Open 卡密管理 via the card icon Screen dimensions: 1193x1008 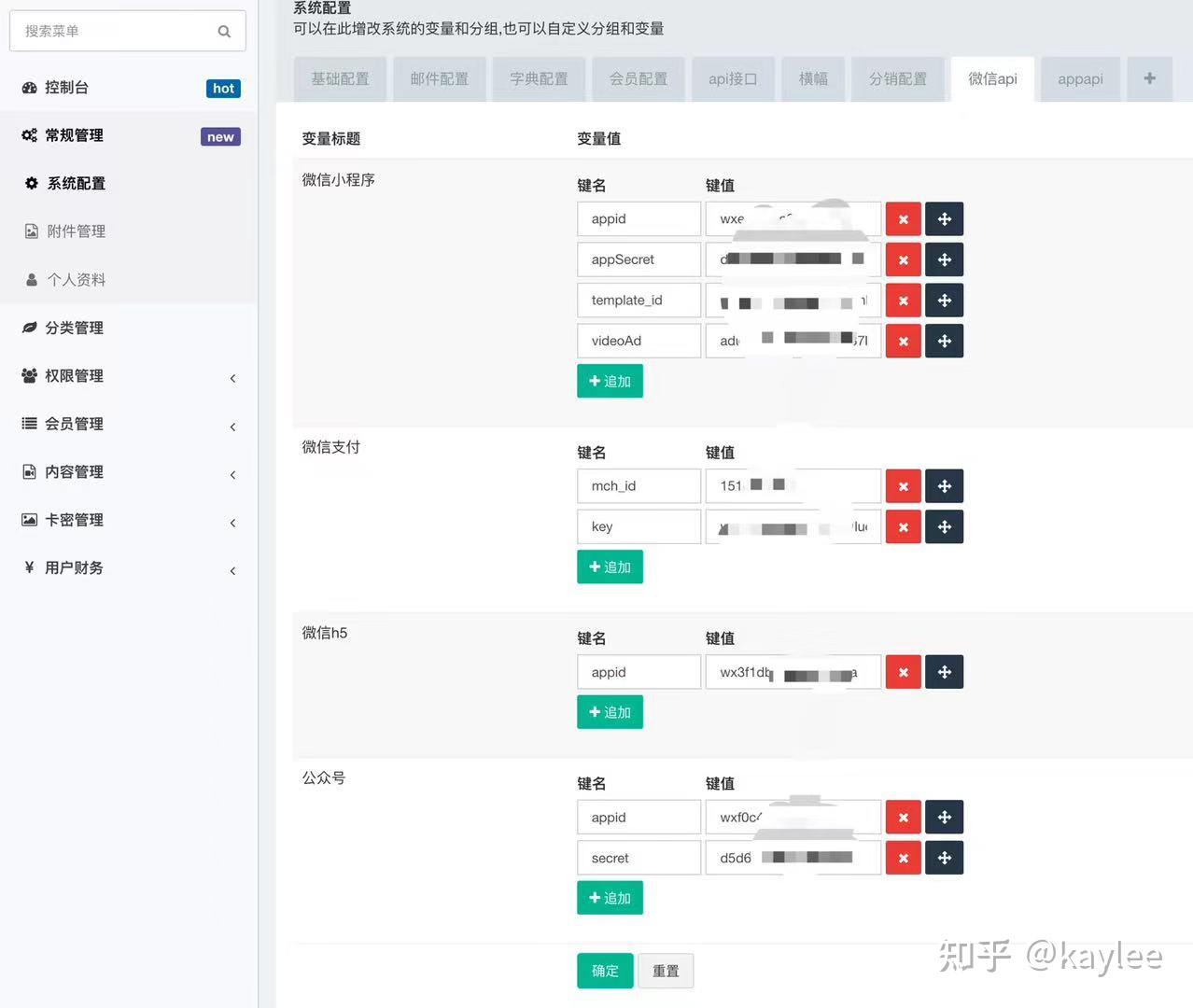click(x=29, y=520)
